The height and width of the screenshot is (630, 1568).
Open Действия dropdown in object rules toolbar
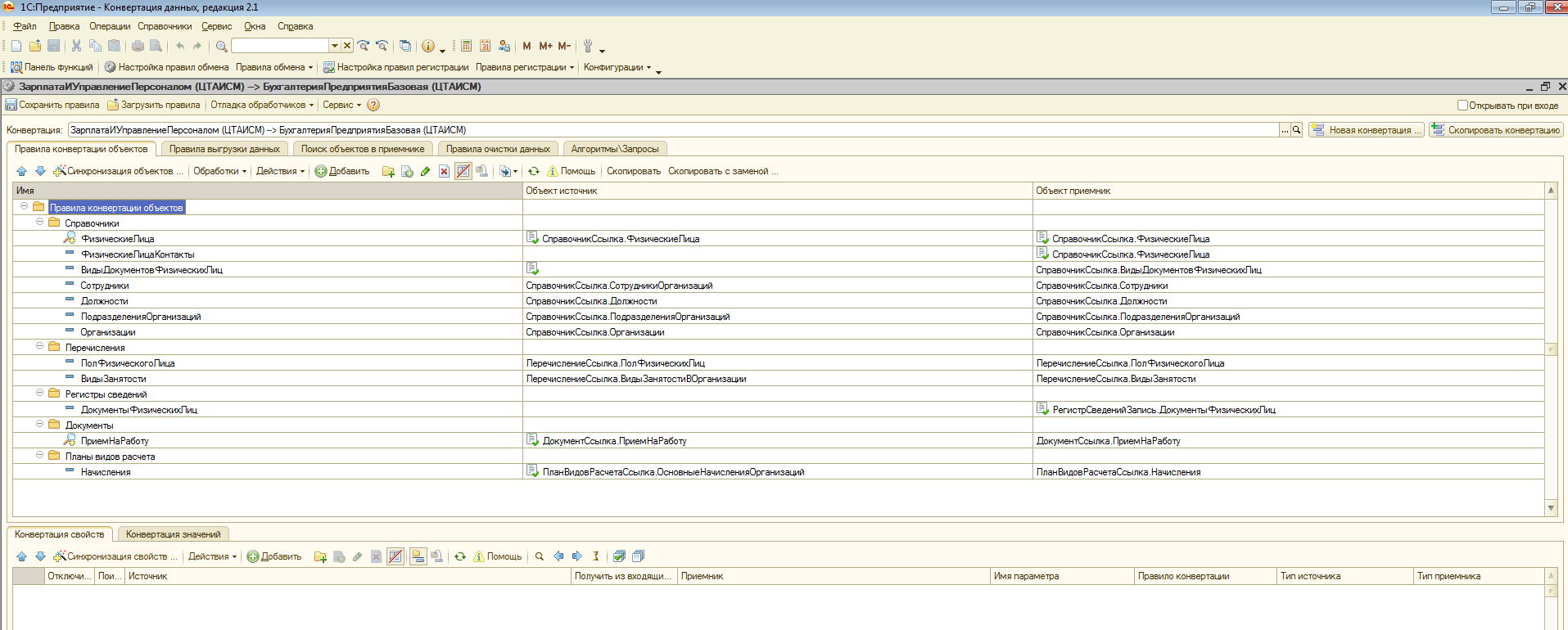[x=280, y=171]
